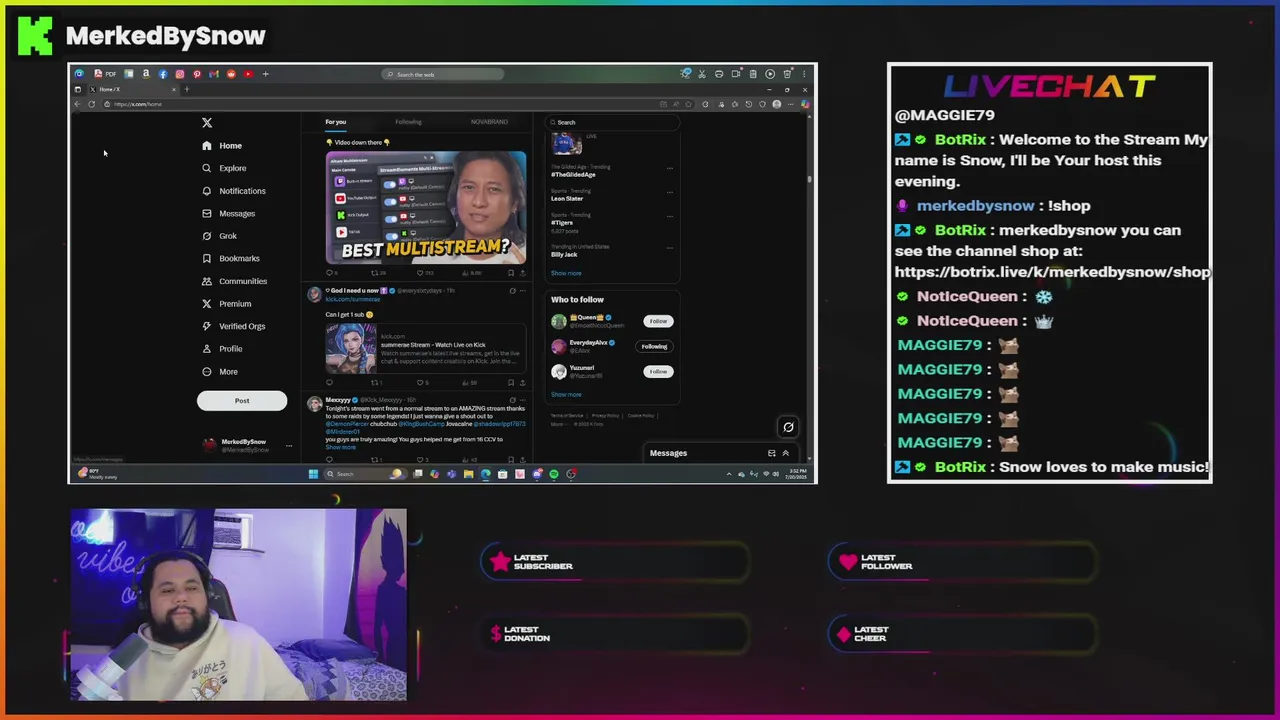Open the summerae Stream link card
Screen dimensions: 1280x720
click(x=426, y=349)
